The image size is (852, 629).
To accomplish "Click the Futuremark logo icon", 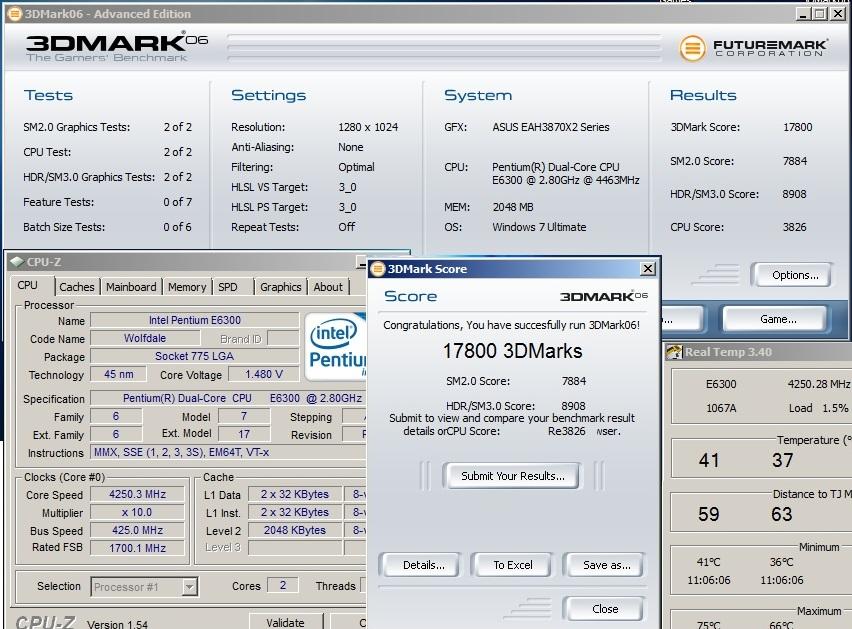I will pyautogui.click(x=692, y=48).
